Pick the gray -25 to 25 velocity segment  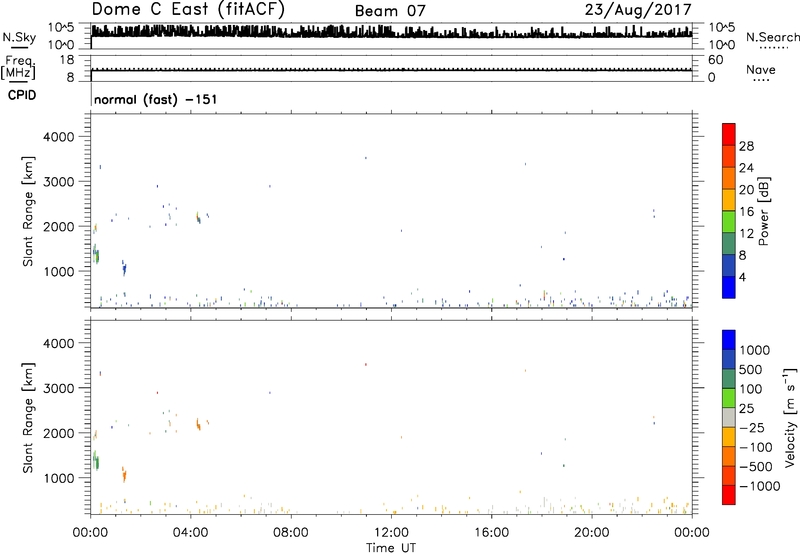(x=729, y=417)
